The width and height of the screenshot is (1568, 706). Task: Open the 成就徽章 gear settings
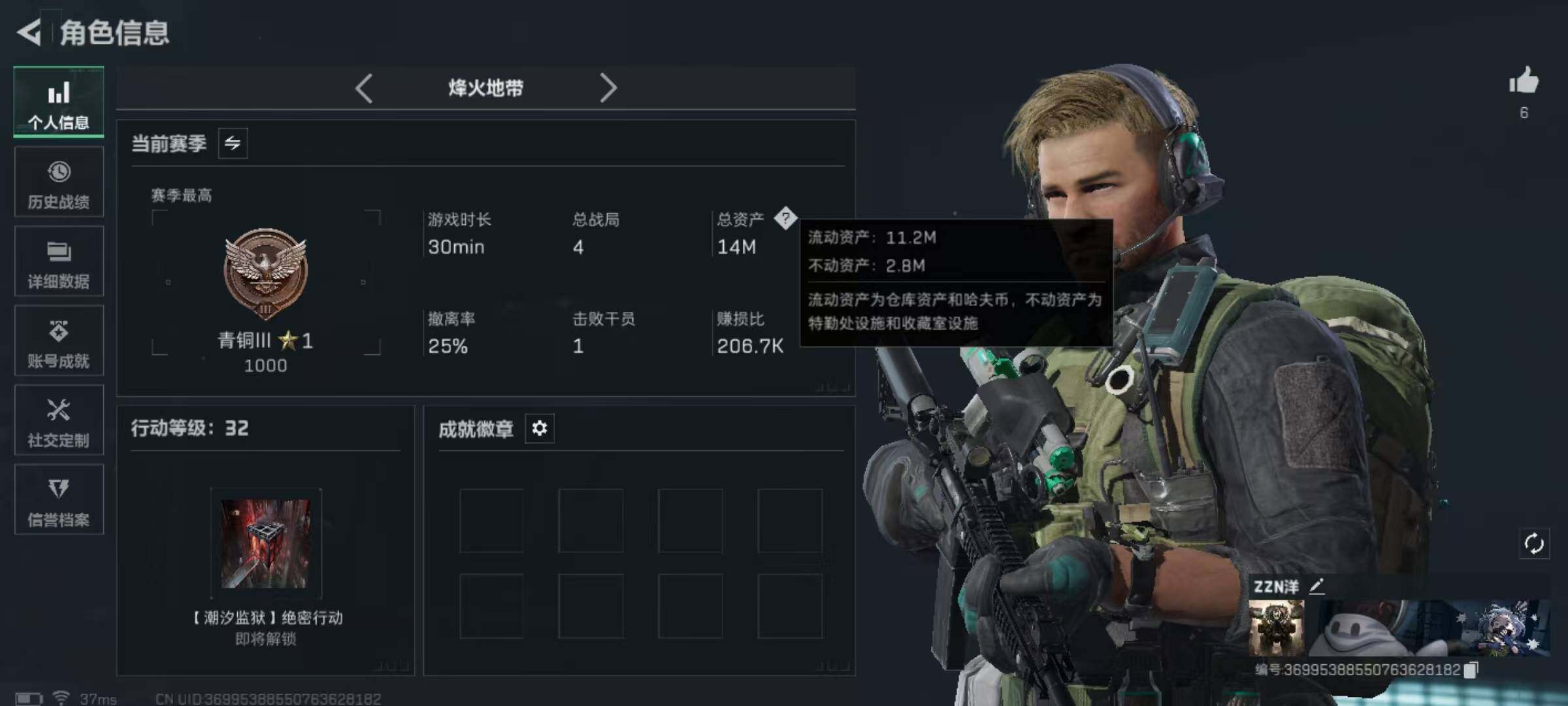[x=540, y=429]
